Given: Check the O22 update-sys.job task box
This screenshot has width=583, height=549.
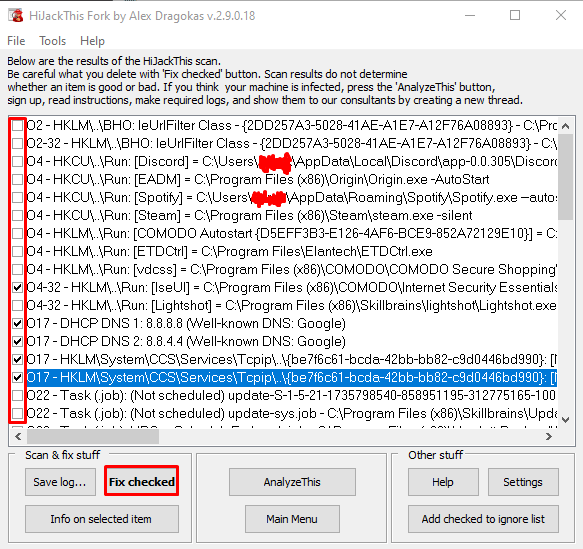Looking at the screenshot, I should point(17,413).
